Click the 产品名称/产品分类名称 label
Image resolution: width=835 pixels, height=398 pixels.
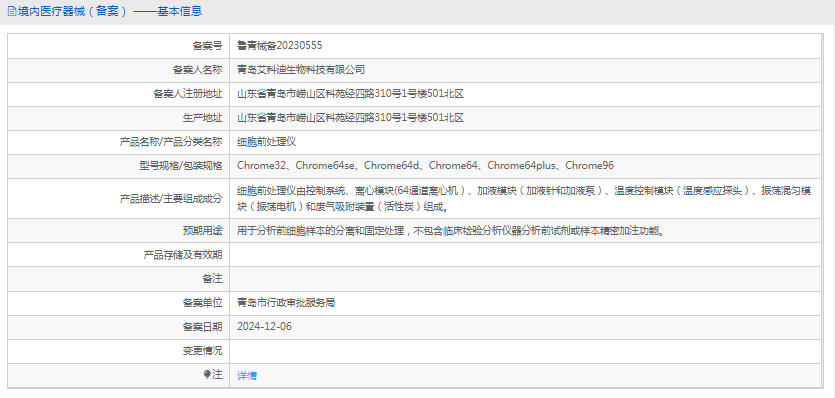tap(171, 142)
